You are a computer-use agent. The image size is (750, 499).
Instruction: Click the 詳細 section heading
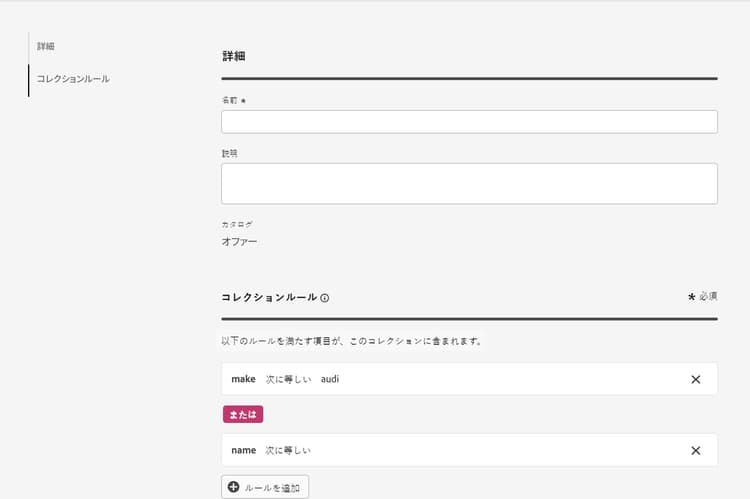coord(234,57)
